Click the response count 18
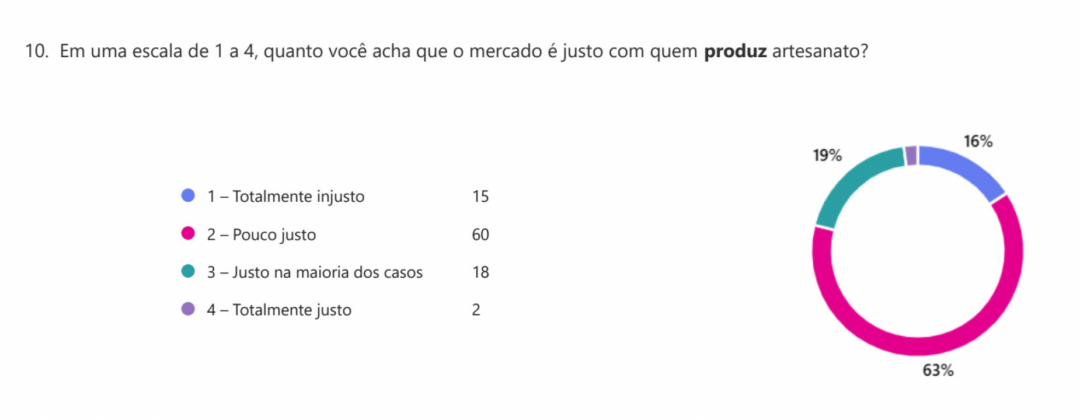Screen dimensions: 1080x420 (x=480, y=272)
